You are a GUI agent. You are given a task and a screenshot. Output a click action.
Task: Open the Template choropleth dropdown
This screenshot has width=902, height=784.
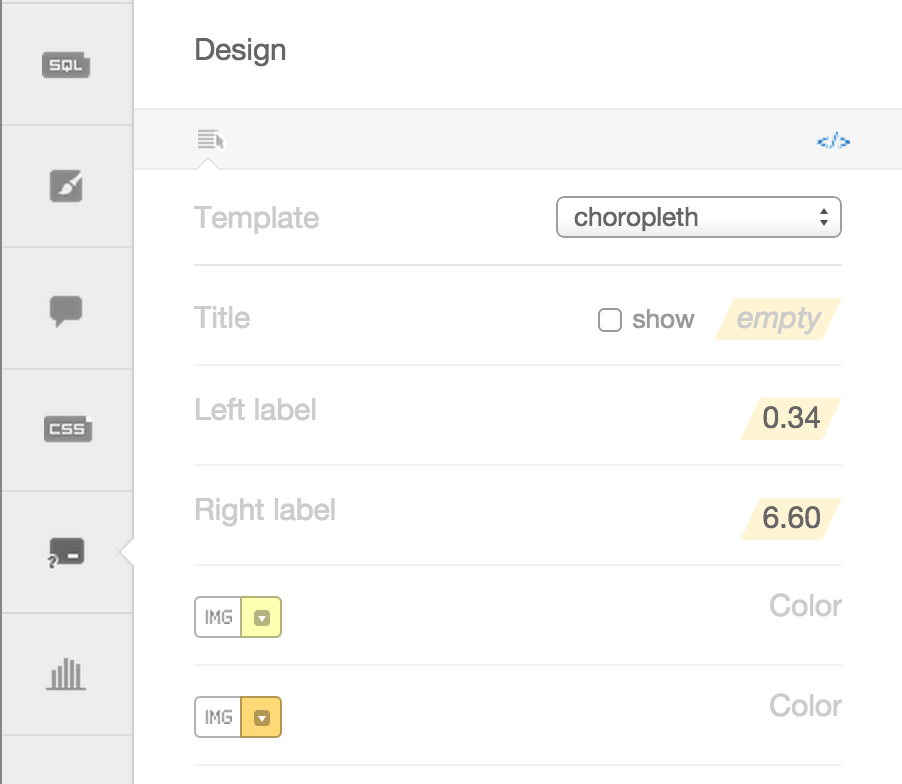[698, 218]
